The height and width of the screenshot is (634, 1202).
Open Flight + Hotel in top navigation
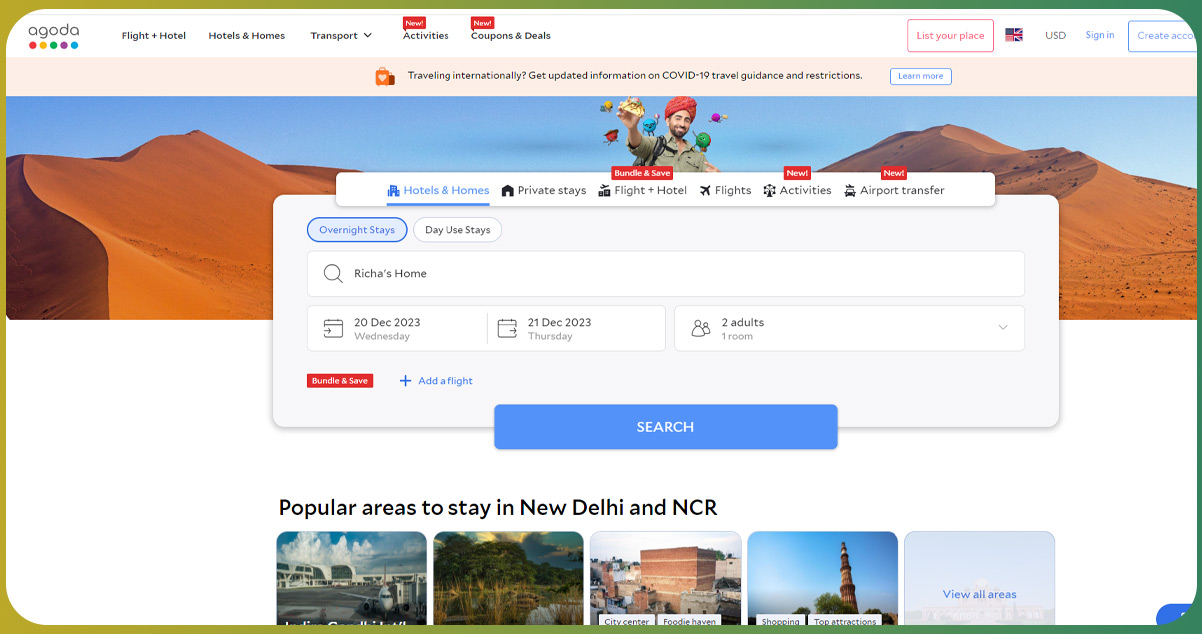154,36
